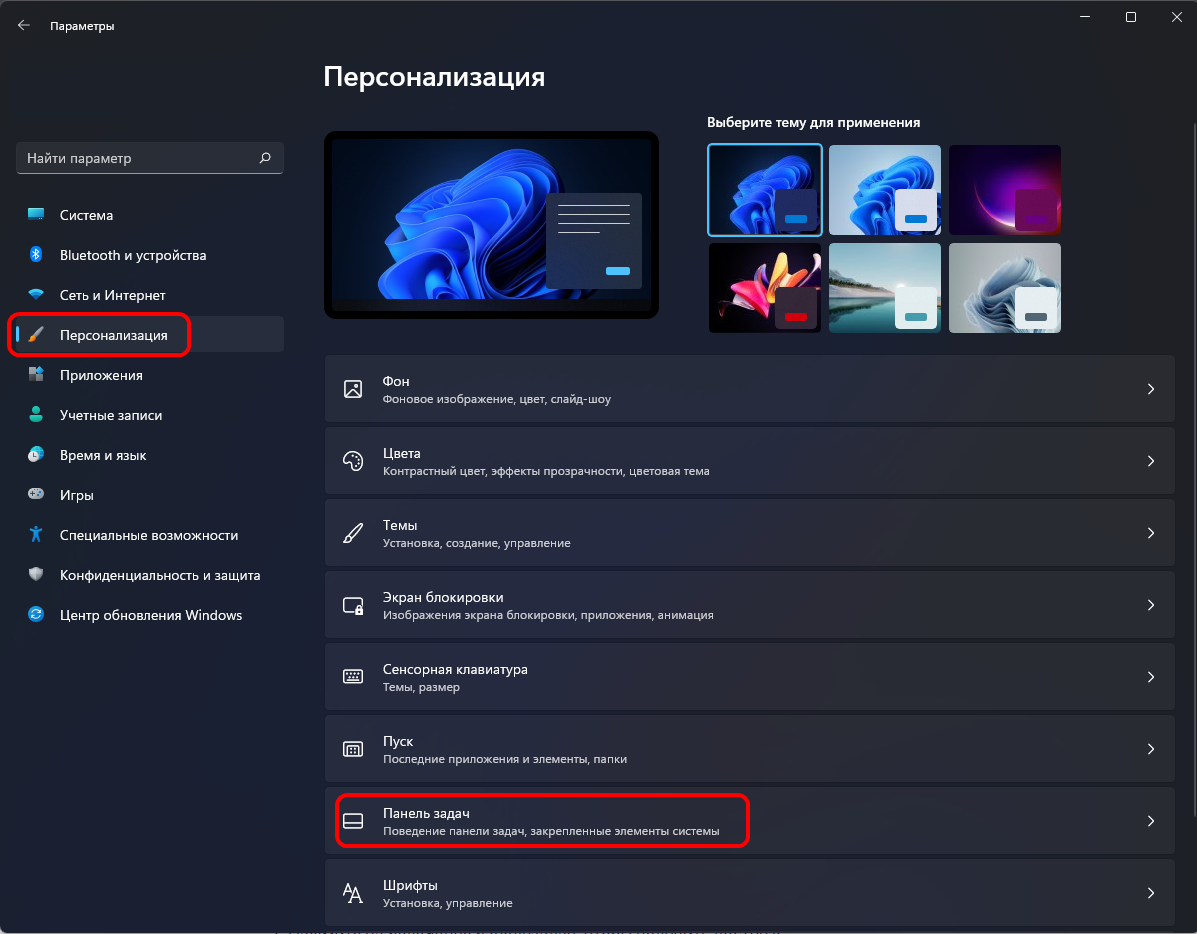The image size is (1197, 934).
Task: Select Персонализация in sidebar
Action: (150, 334)
